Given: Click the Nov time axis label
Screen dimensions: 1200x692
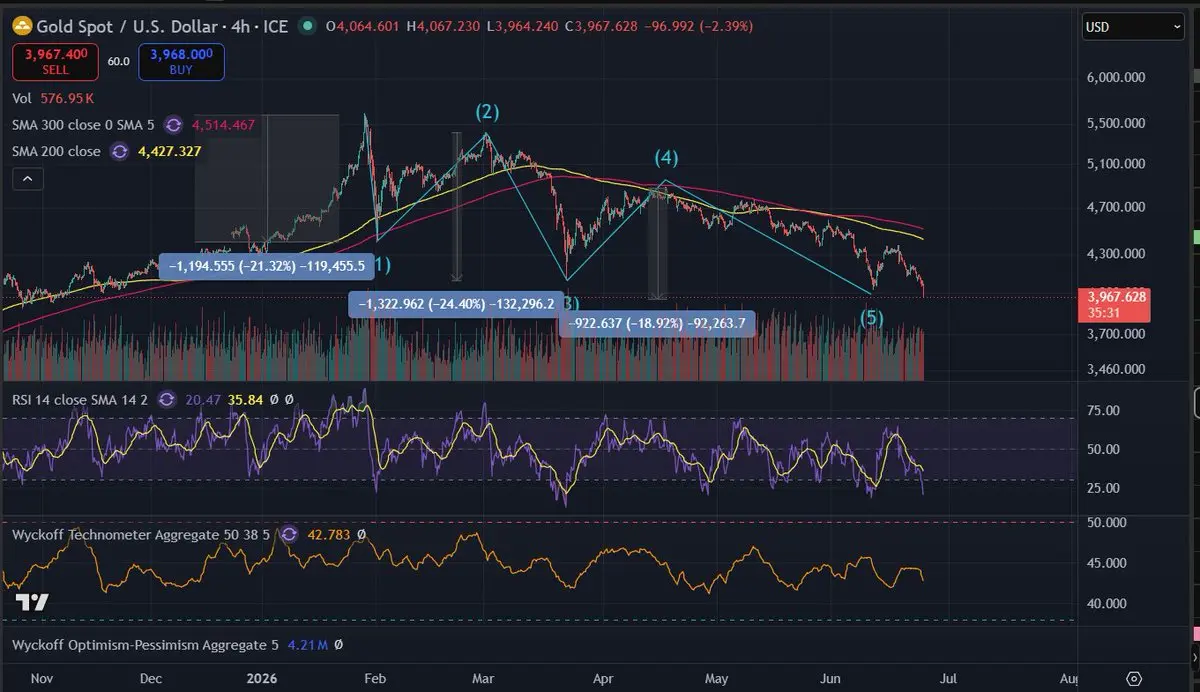Looking at the screenshot, I should 42,677.
